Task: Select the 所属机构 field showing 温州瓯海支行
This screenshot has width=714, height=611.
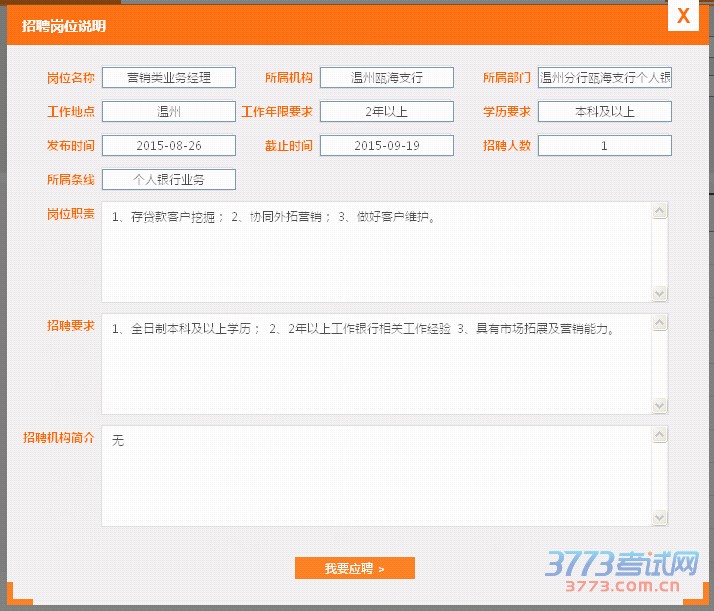Action: (x=387, y=78)
